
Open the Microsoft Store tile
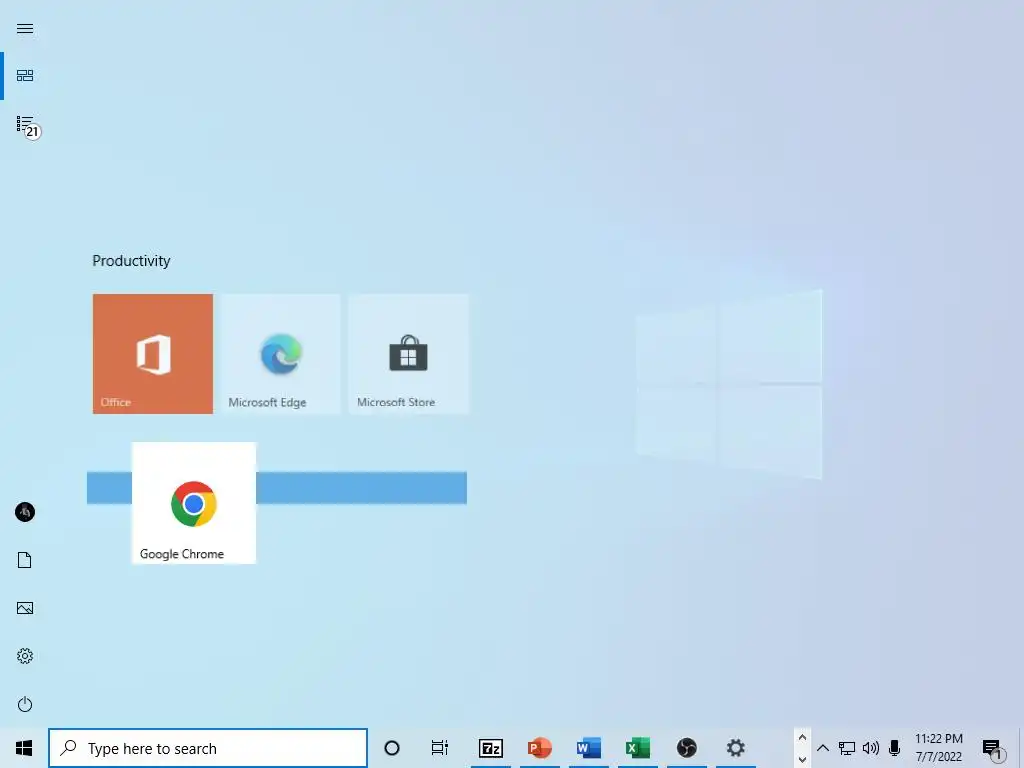pyautogui.click(x=409, y=353)
